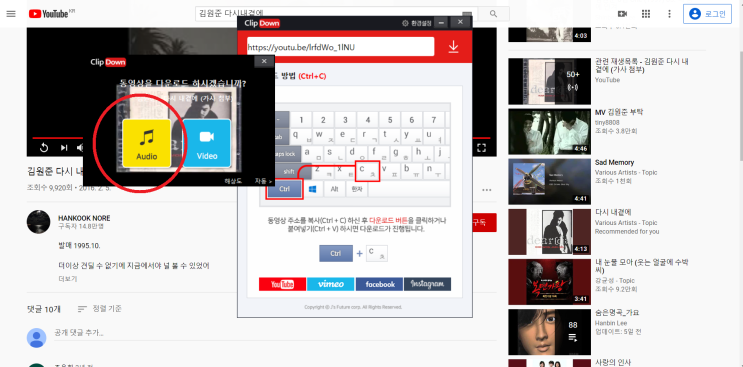
Task: Open ClipDown 환경설정 settings
Action: pos(416,23)
